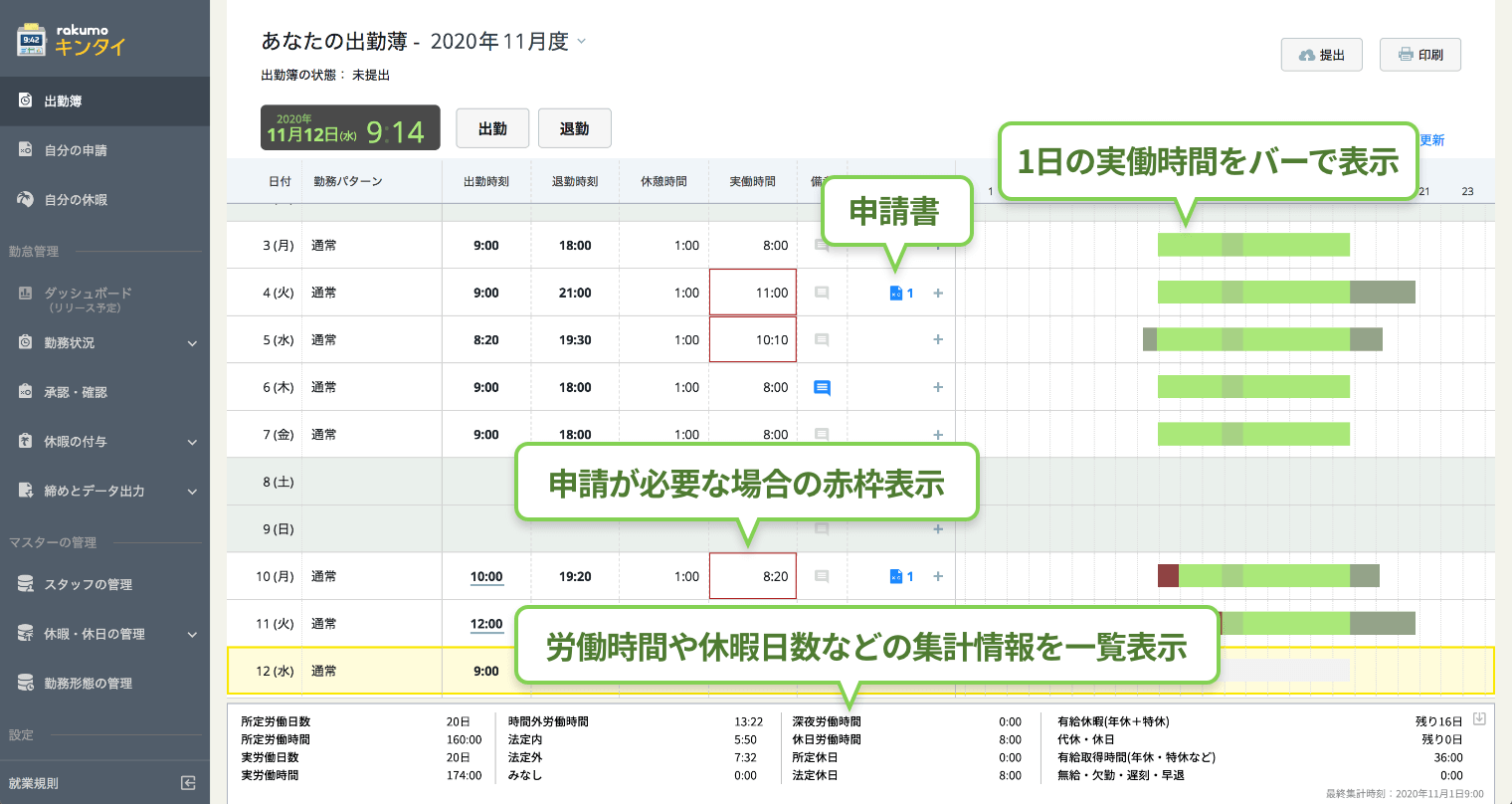
Task: Click the rakumo キンタイ logo
Action: 71,40
